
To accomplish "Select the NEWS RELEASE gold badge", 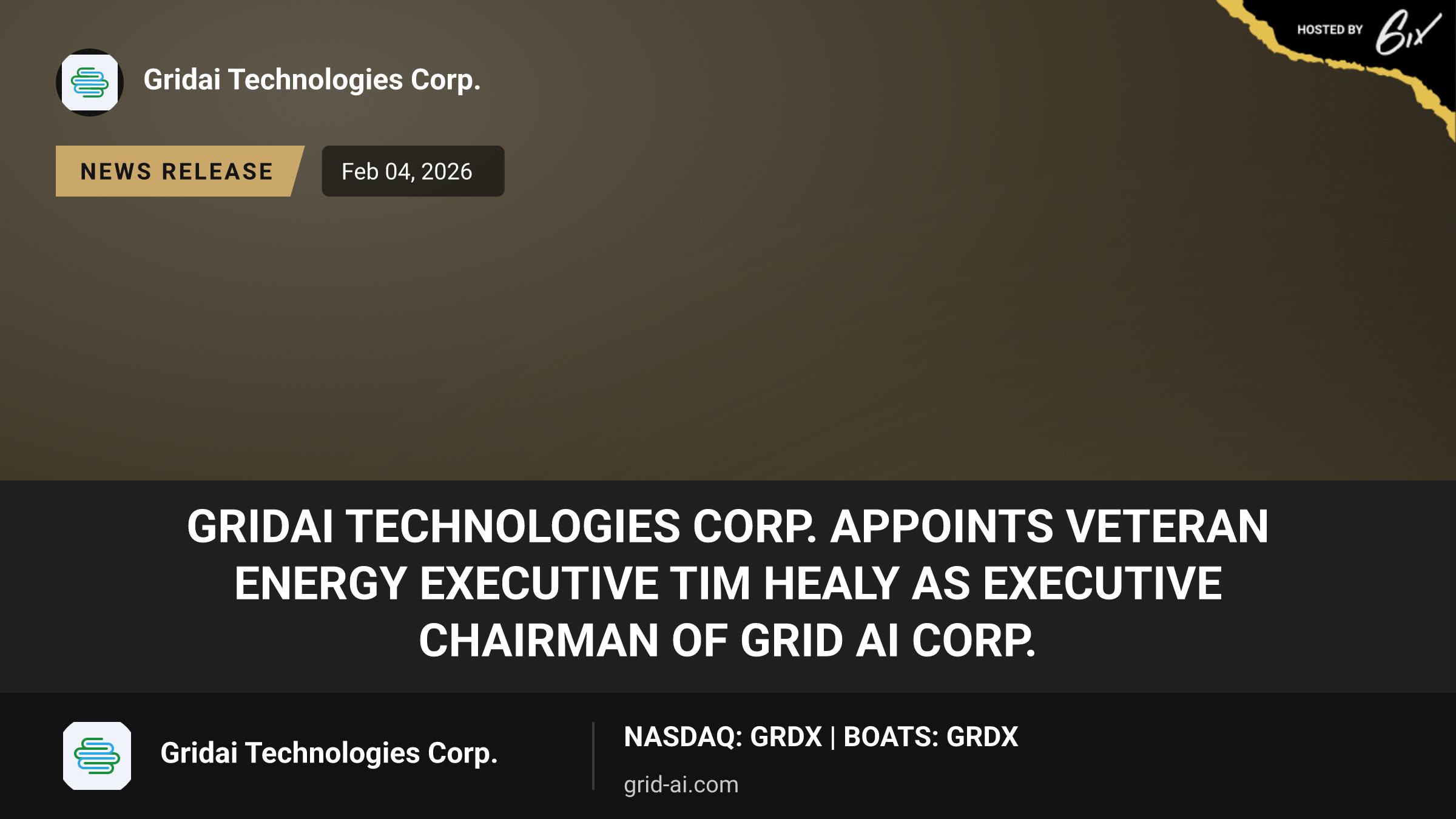I will (180, 171).
